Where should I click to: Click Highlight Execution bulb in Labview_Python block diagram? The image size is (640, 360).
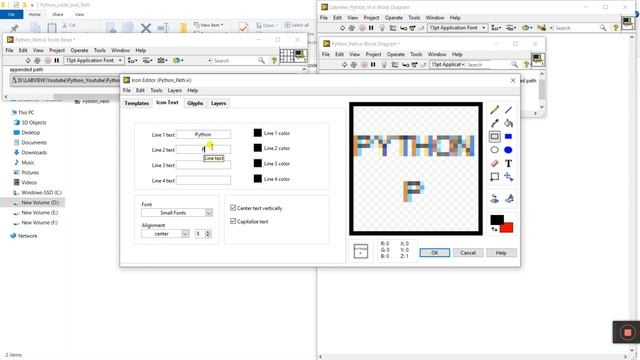pyautogui.click(x=382, y=28)
